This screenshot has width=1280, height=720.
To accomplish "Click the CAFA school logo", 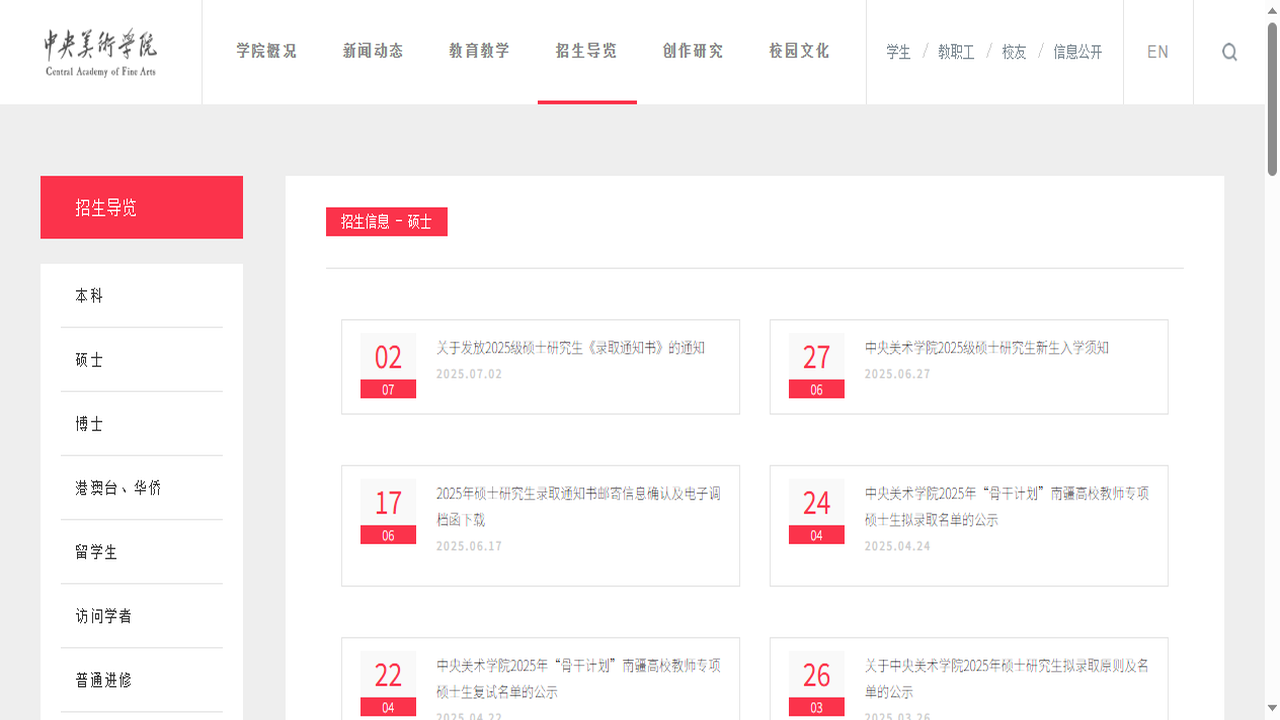I will 100,51.
